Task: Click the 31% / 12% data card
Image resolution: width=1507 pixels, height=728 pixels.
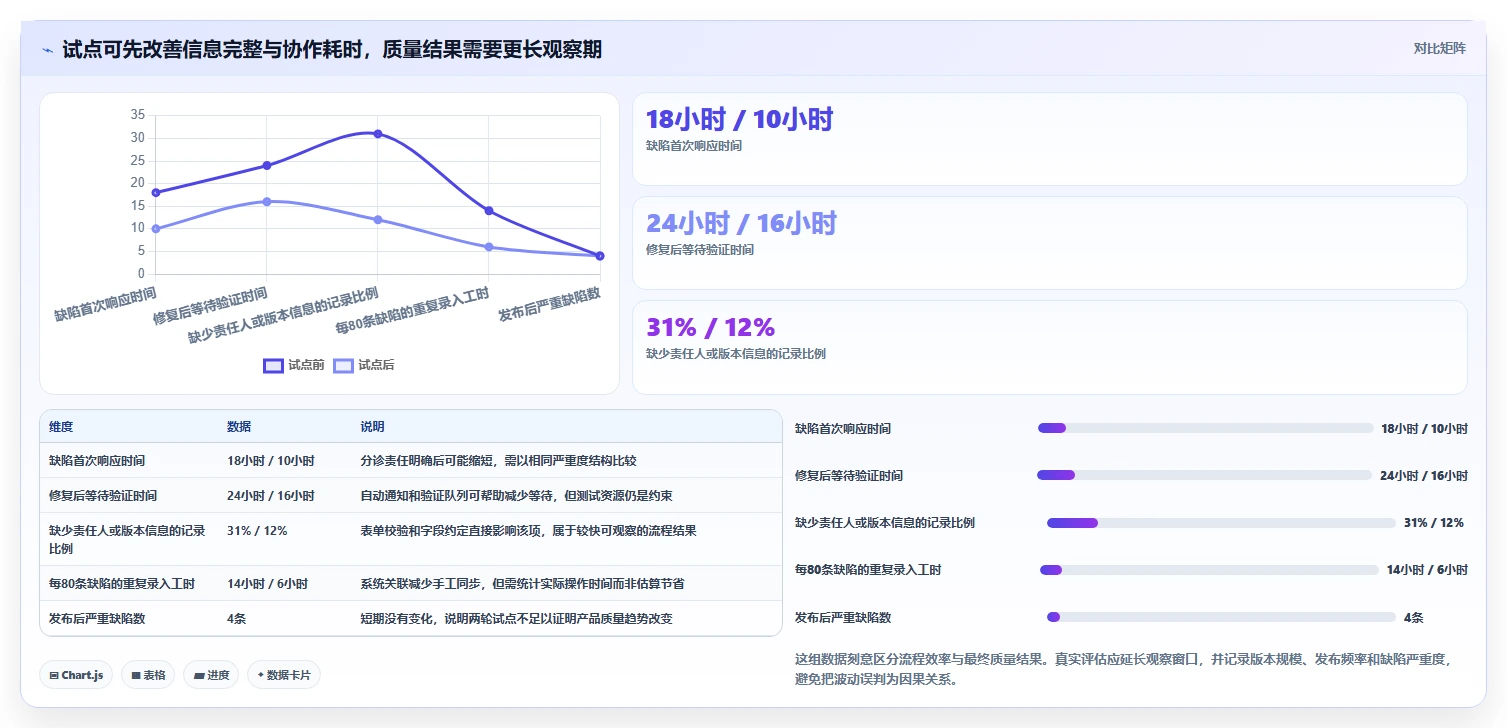Action: point(1049,347)
